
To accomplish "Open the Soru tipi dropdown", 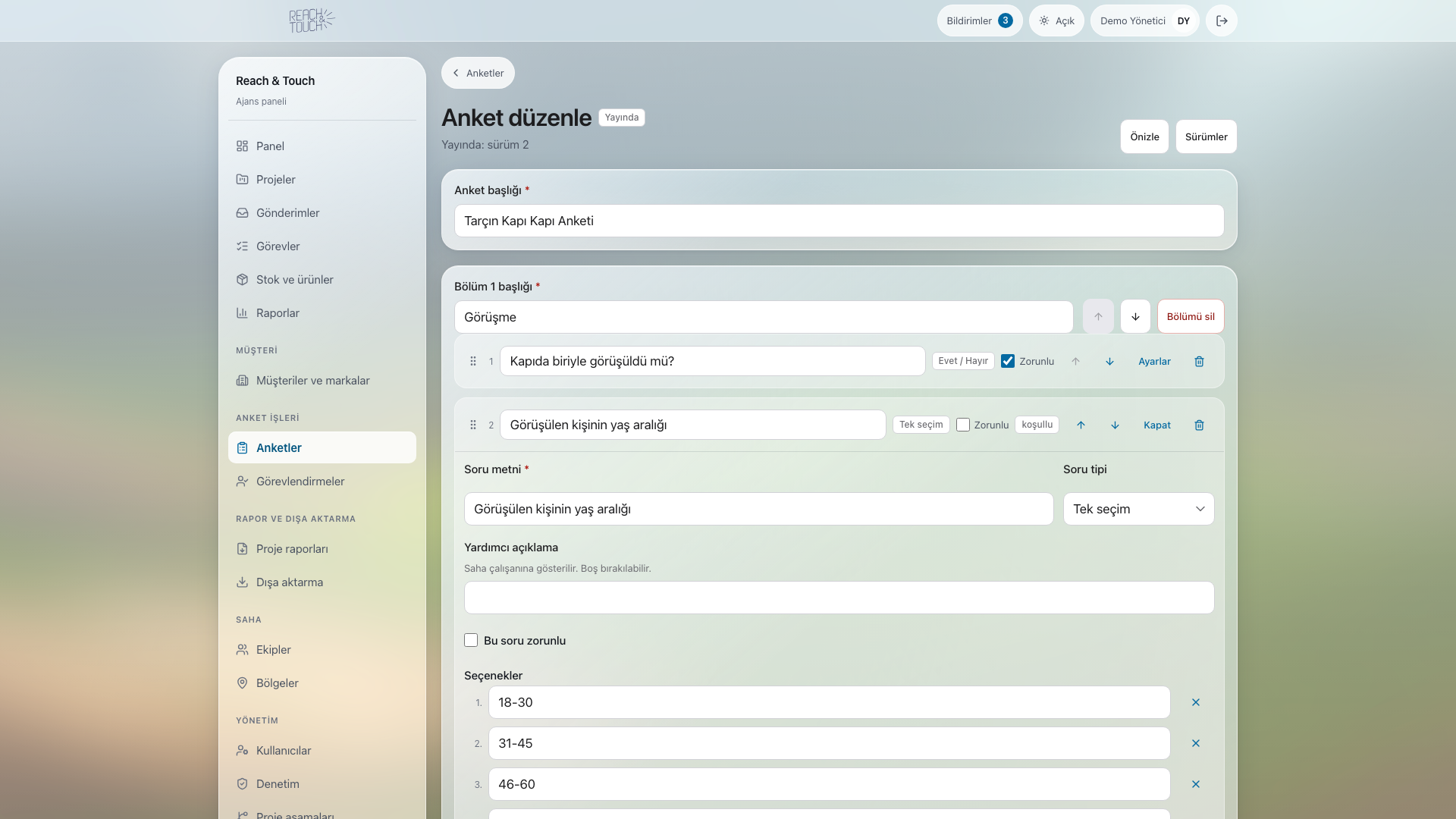I will point(1138,510).
